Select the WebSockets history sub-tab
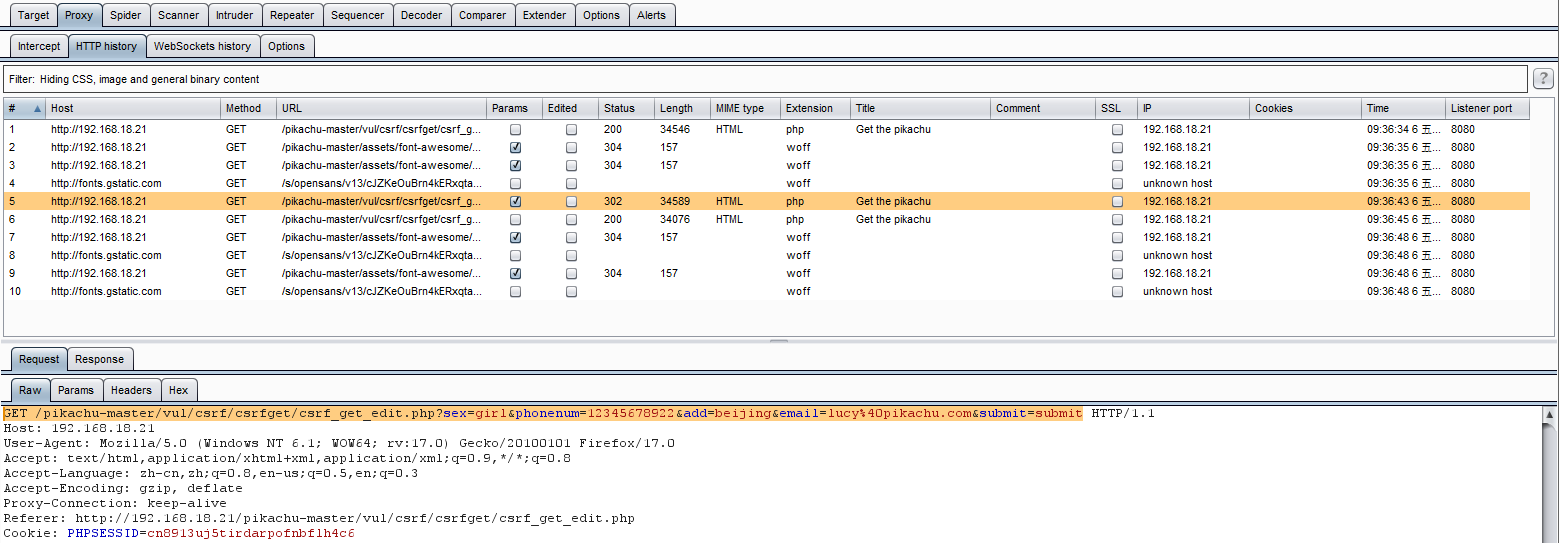The height and width of the screenshot is (543, 1559). tap(203, 46)
